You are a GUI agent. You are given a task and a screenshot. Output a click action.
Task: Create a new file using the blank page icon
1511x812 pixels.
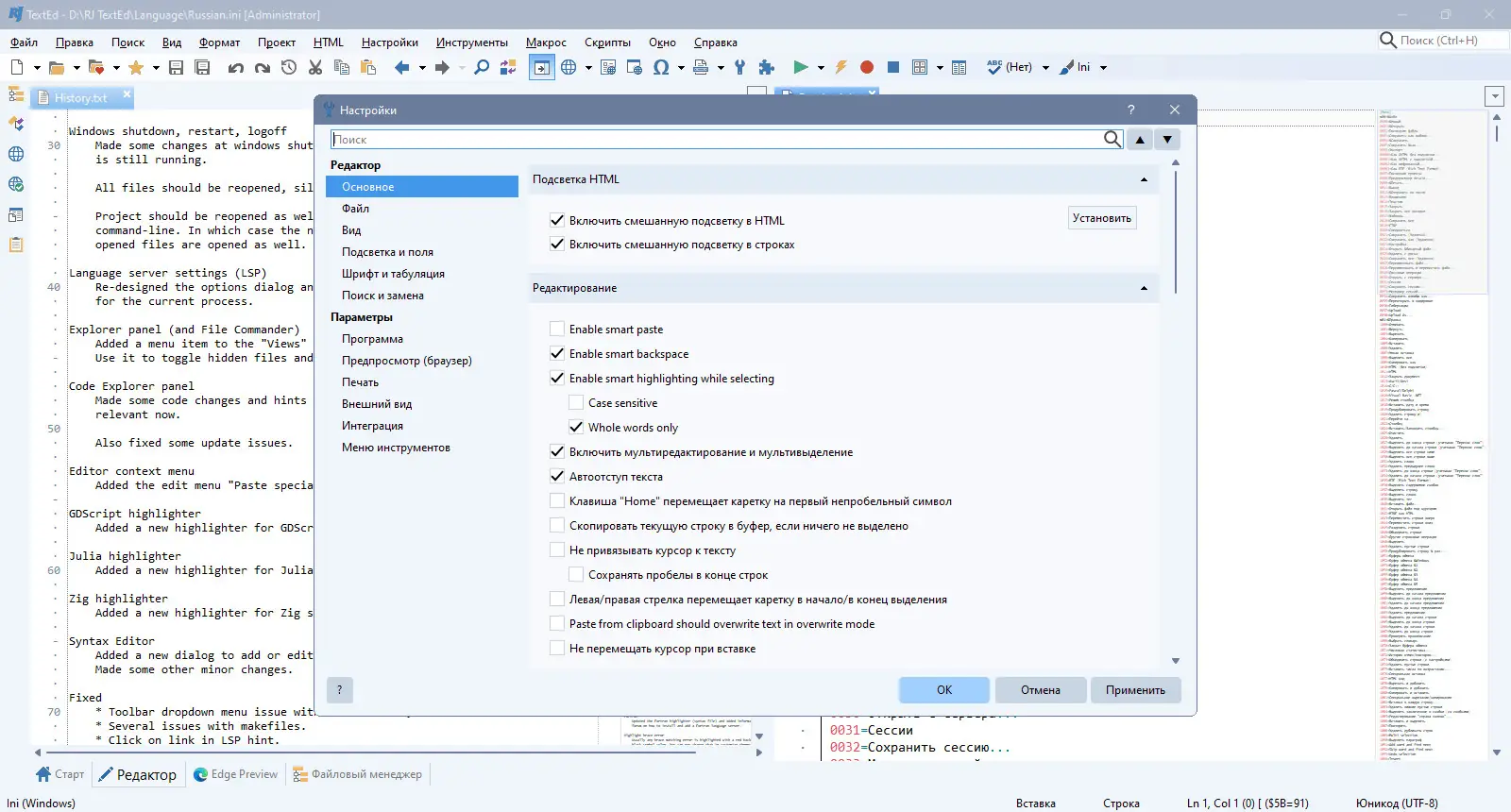point(17,67)
